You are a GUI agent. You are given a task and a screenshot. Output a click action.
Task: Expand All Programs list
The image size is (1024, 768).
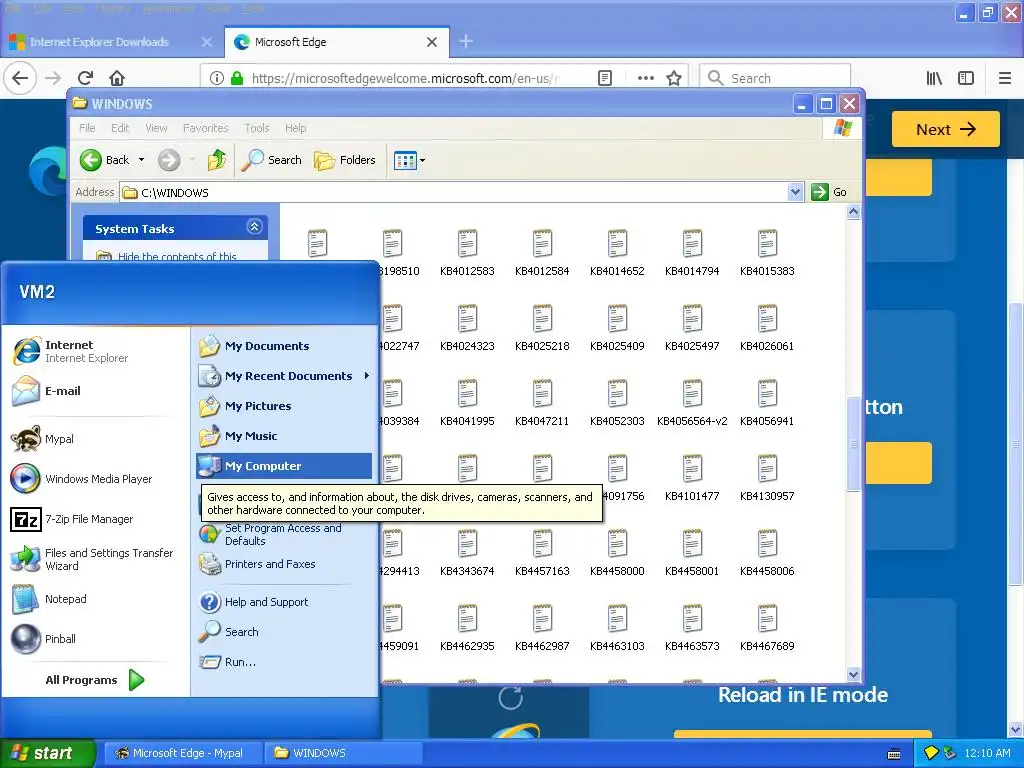point(95,680)
